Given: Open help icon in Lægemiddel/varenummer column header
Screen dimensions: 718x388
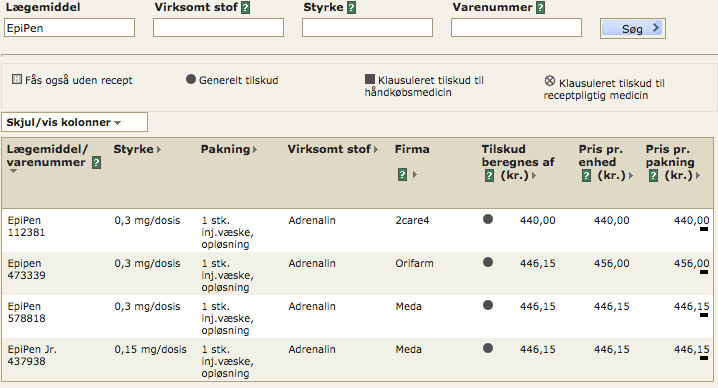Looking at the screenshot, I should [96, 163].
